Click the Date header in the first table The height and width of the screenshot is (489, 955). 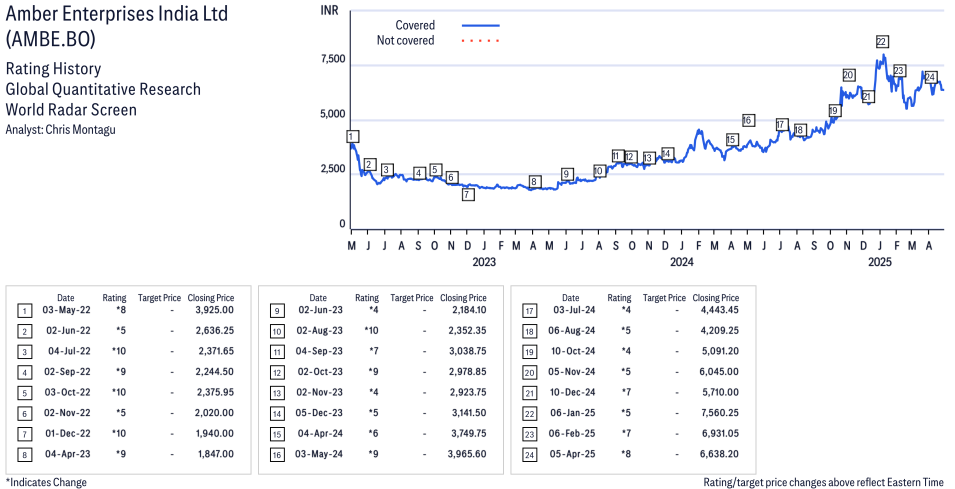pyautogui.click(x=66, y=298)
